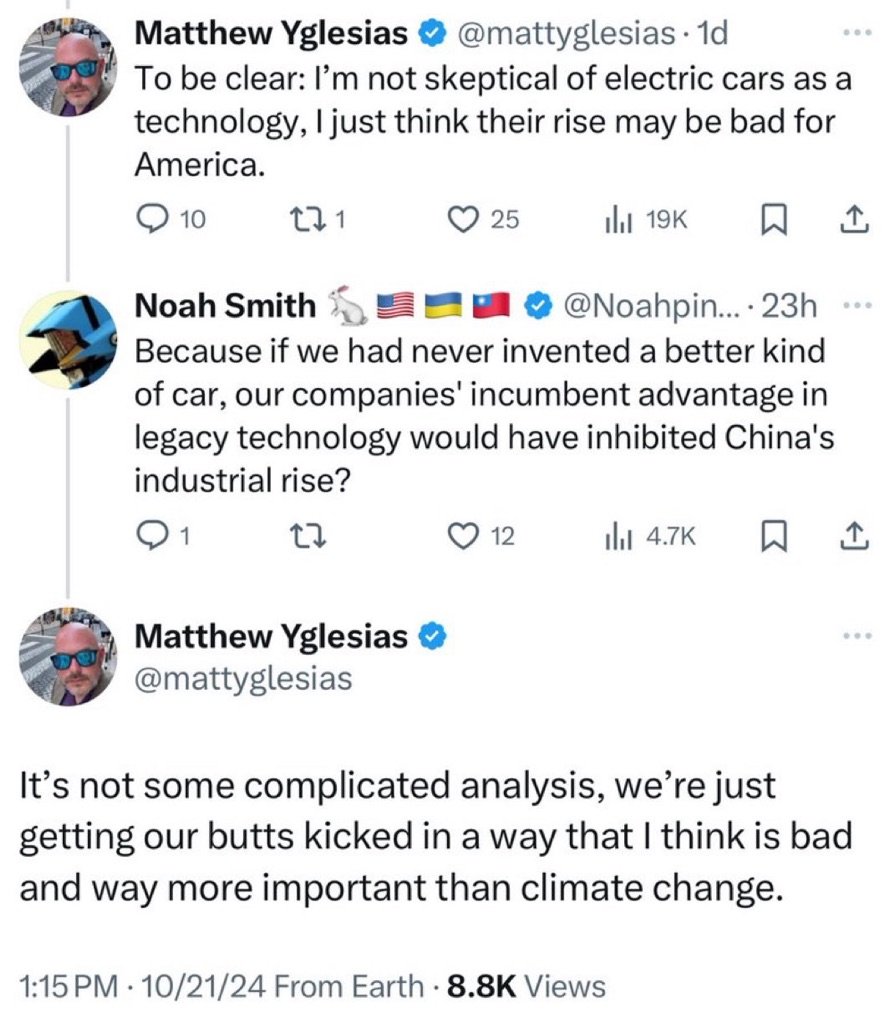Viewport: 895px width, 1024px height.
Task: Open the 1:15 PM 10/21/24 timestamp
Action: pyautogui.click(x=143, y=986)
